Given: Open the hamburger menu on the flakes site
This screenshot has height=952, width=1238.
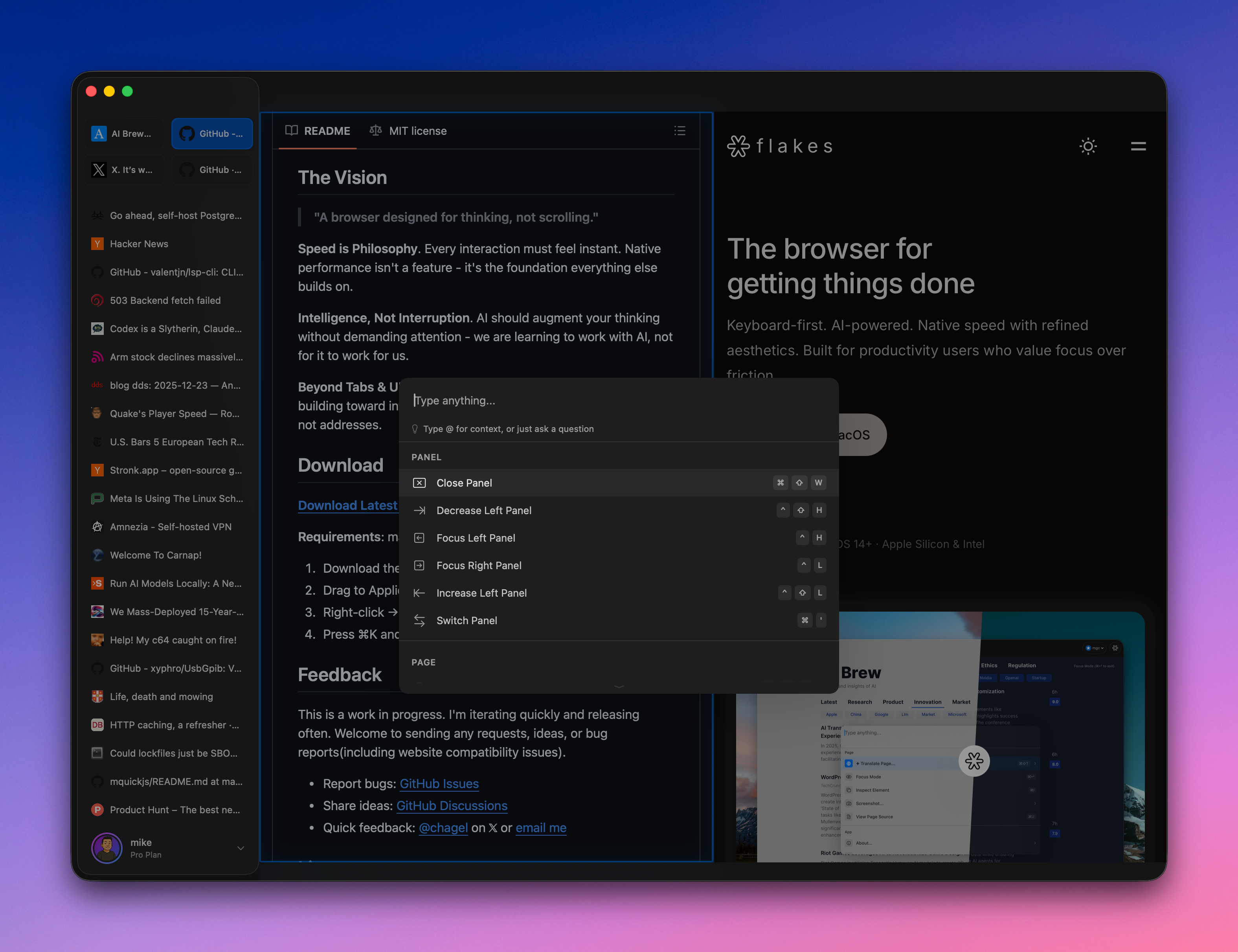Looking at the screenshot, I should coord(1138,146).
